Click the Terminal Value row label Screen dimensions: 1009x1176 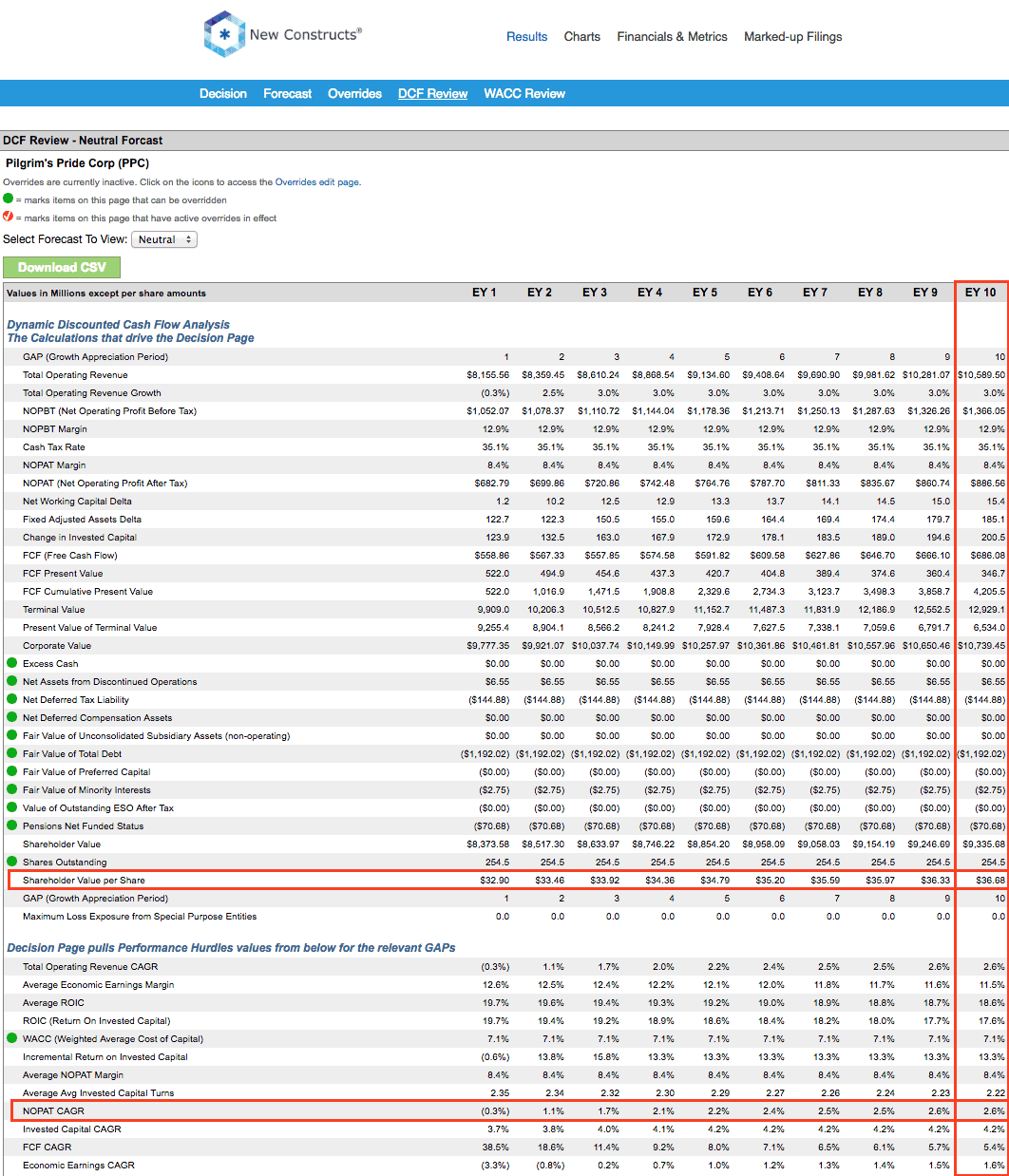tap(54, 610)
